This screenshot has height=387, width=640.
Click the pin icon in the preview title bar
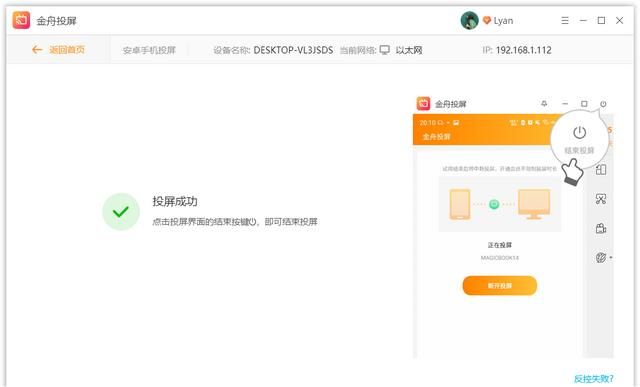pyautogui.click(x=544, y=104)
